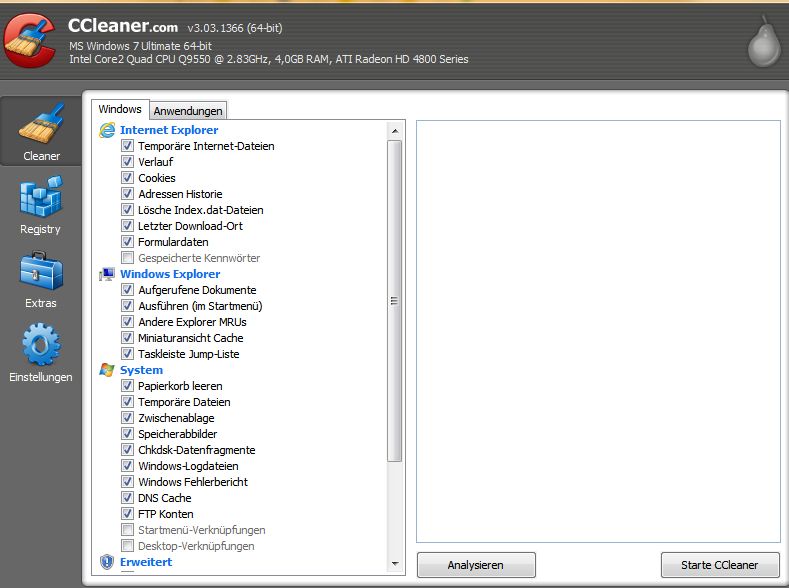Open Einstellungen gear icon
The width and height of the screenshot is (789, 588).
click(x=41, y=345)
